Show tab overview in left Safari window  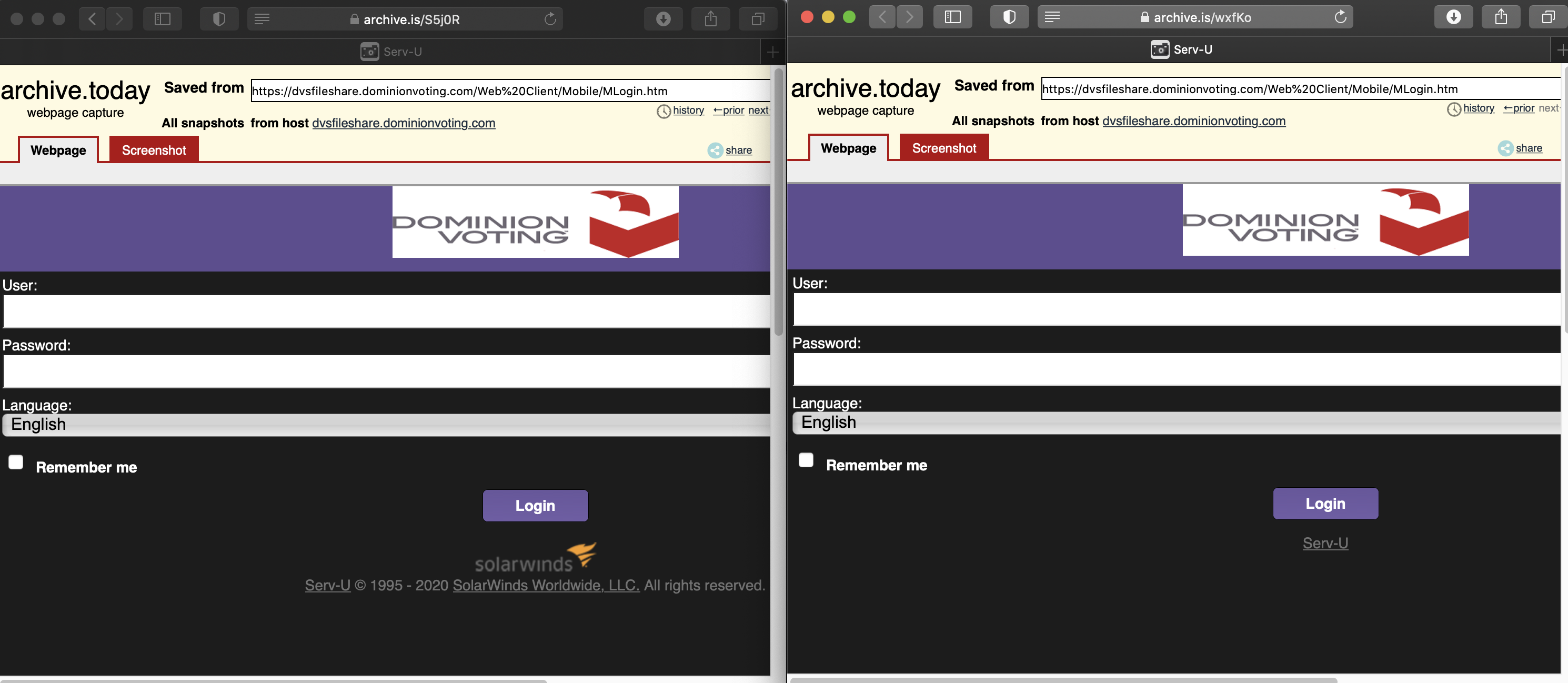[x=758, y=19]
